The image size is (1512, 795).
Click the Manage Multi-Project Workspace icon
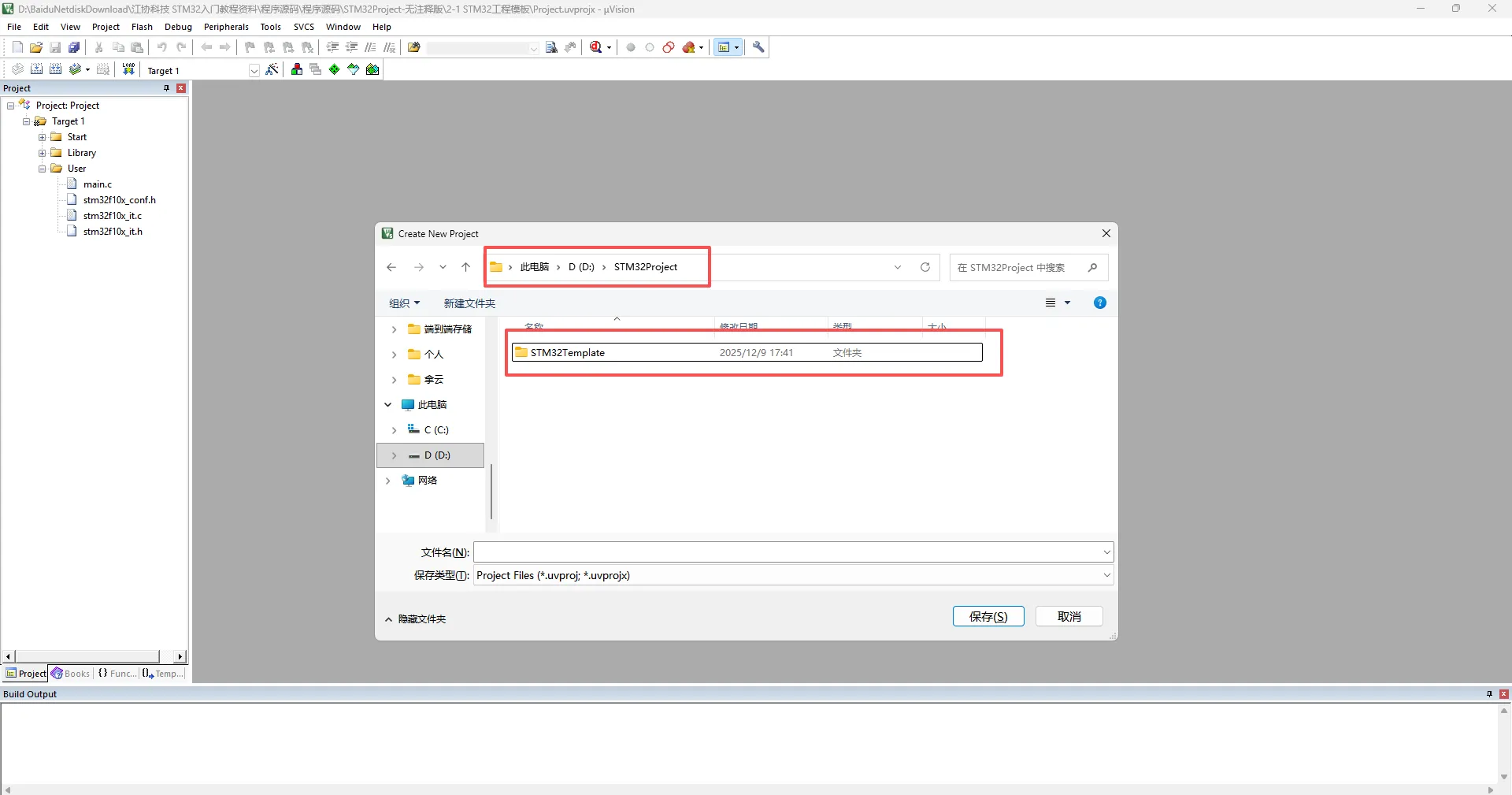point(316,69)
